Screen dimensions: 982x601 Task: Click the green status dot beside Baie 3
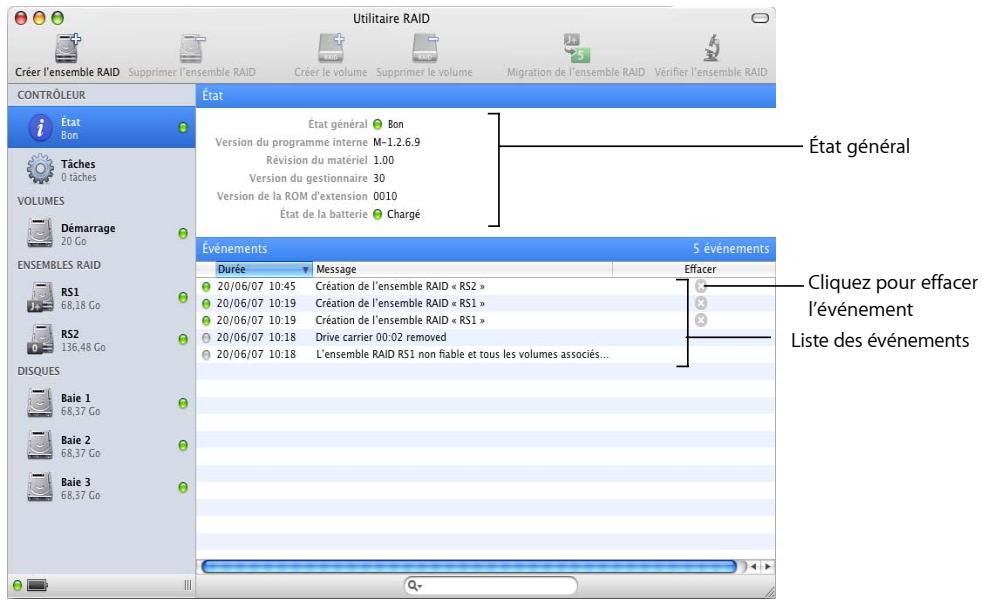183,487
